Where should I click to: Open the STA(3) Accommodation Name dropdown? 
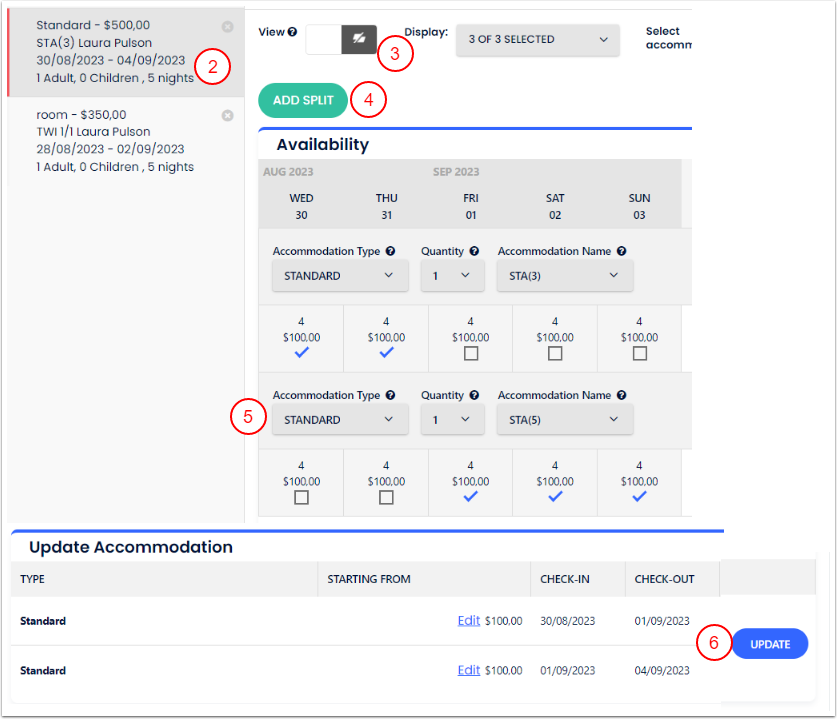564,276
